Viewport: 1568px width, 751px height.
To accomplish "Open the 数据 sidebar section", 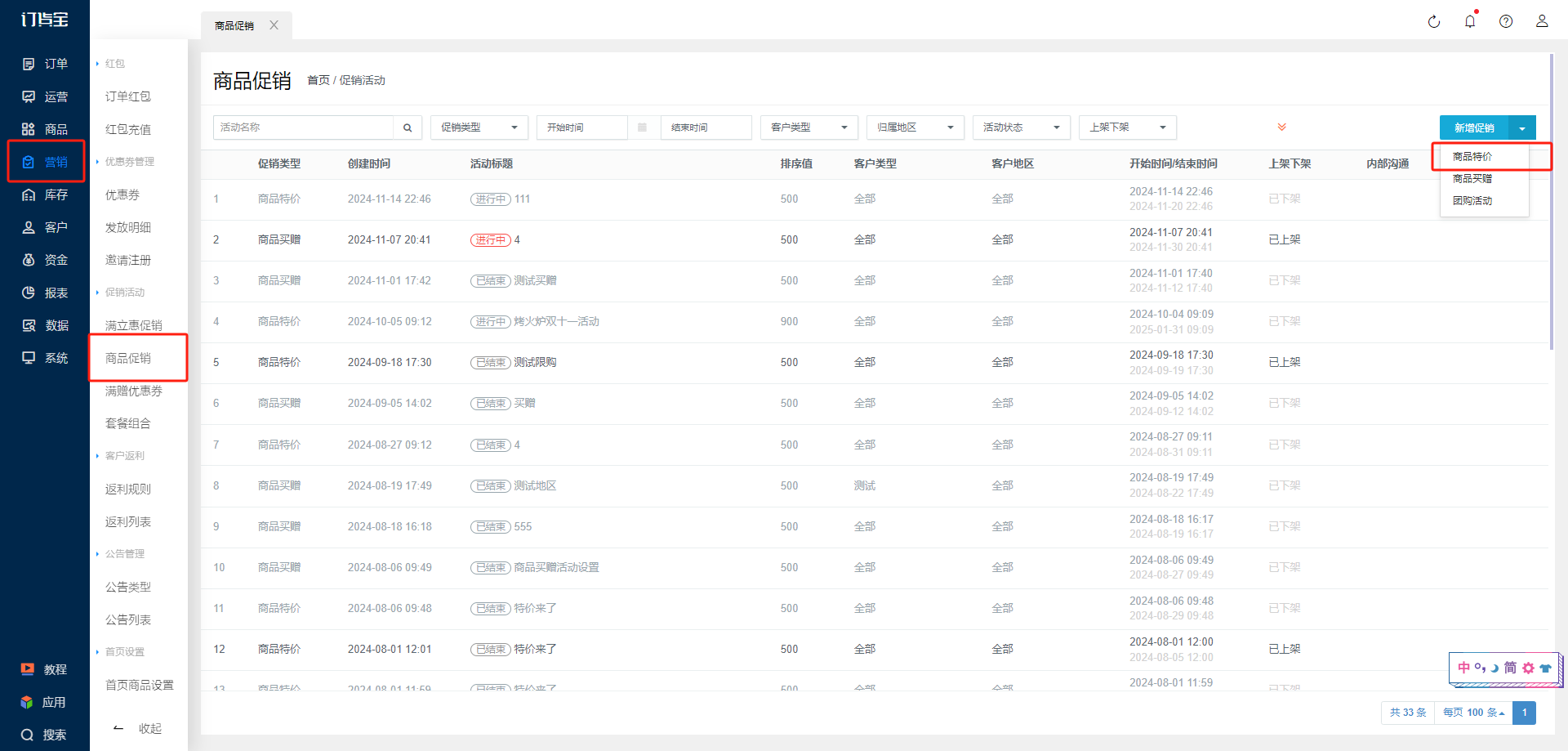I will 45,325.
